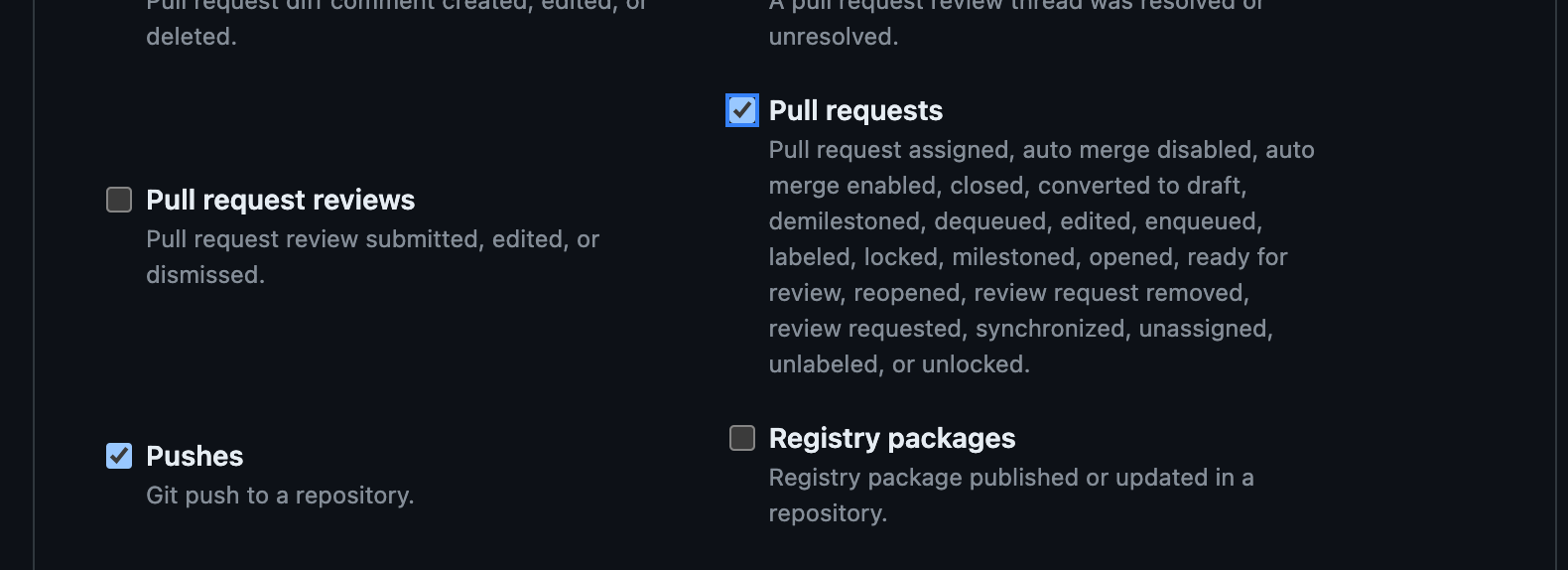Click the "unlabeled, or unlocked." line
The height and width of the screenshot is (570, 1568).
click(899, 364)
